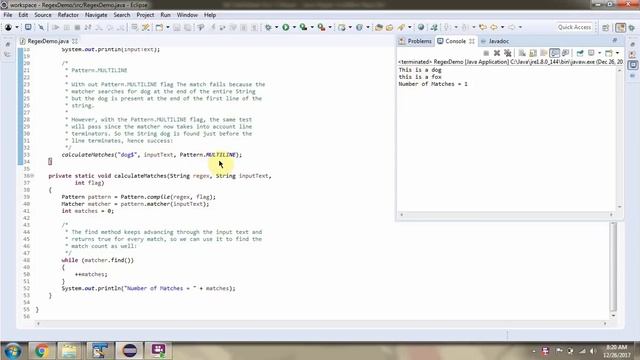Toggle console Word Wrap icon
Screen dimensions: 640x360
[x=544, y=53]
